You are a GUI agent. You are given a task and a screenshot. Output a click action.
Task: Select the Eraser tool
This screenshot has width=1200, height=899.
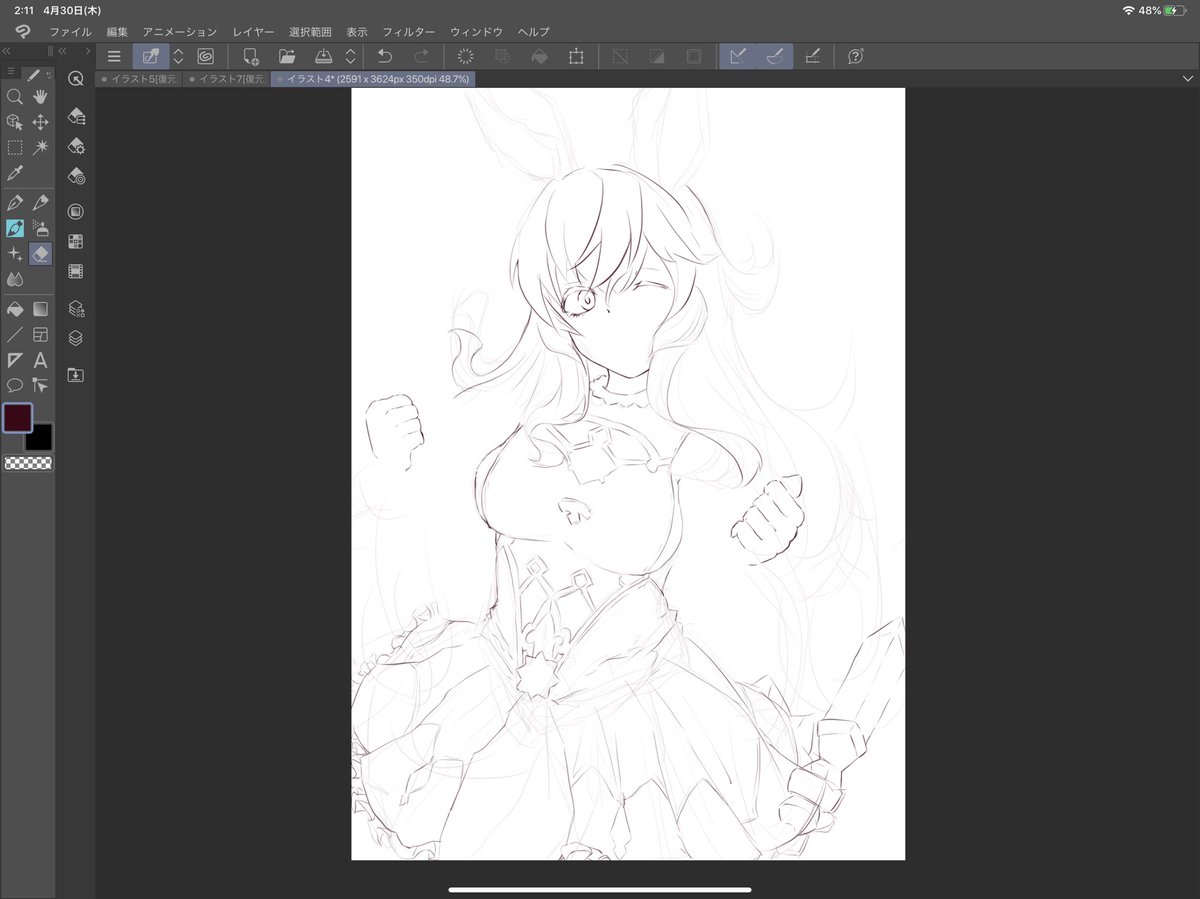pyautogui.click(x=40, y=255)
